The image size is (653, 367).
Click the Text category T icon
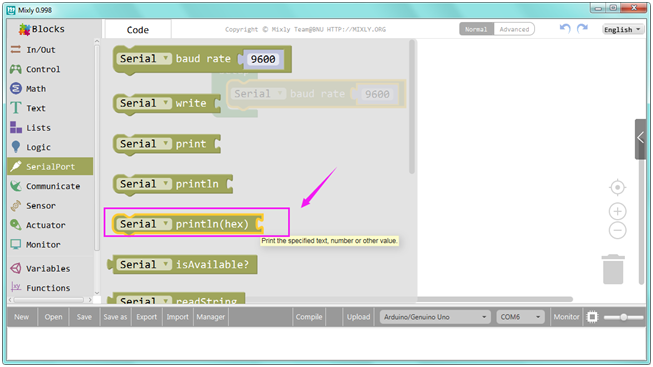click(15, 108)
